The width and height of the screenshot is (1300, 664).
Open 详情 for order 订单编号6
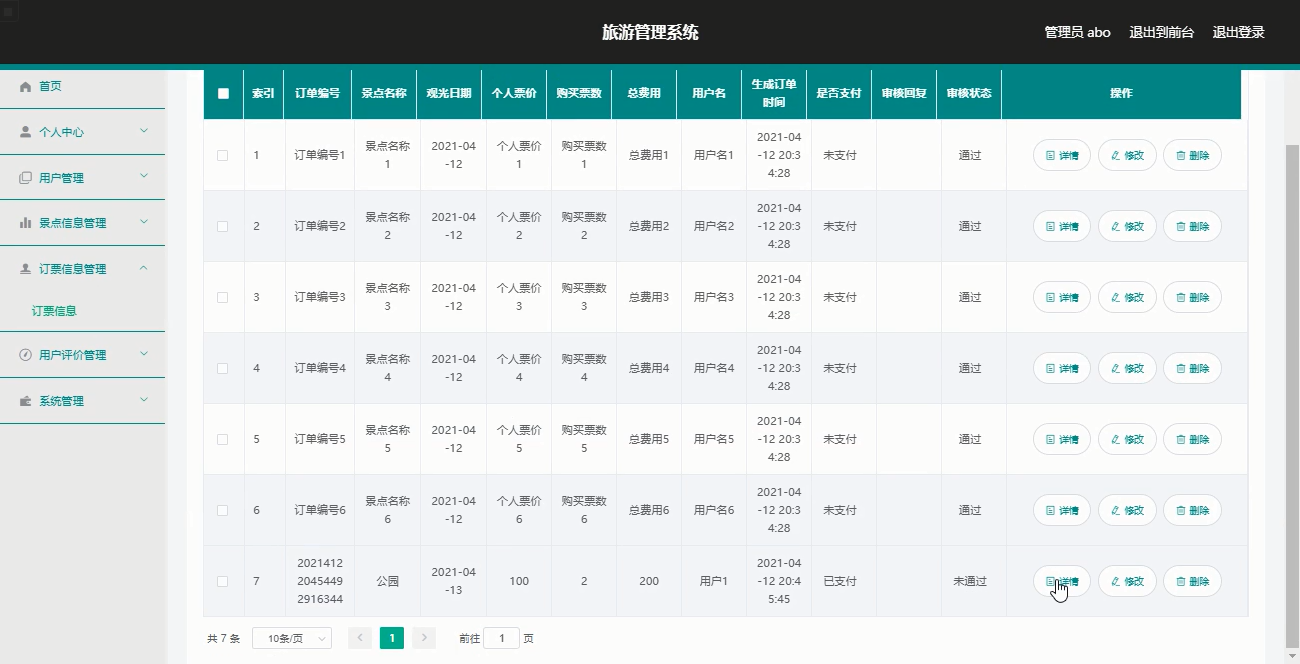coord(1062,510)
